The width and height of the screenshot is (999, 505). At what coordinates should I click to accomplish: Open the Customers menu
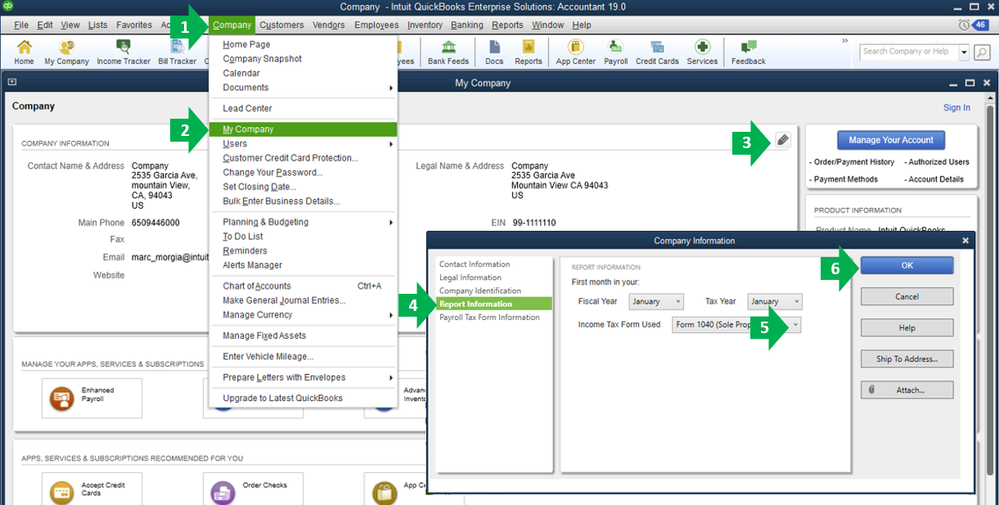(x=282, y=25)
